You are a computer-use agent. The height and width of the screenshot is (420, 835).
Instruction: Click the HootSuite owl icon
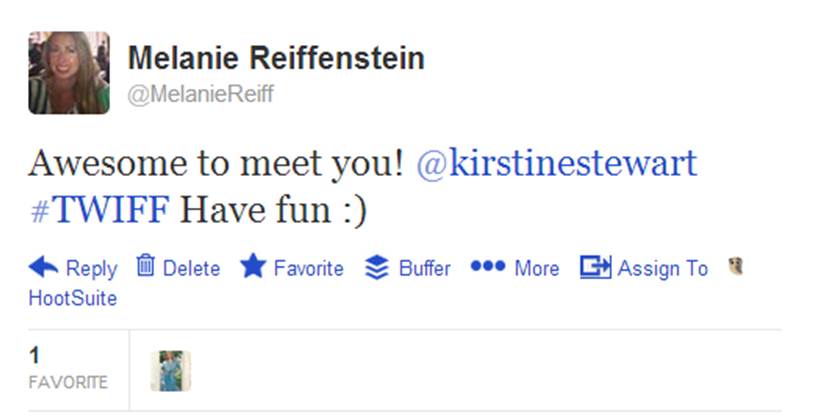pyautogui.click(x=737, y=266)
